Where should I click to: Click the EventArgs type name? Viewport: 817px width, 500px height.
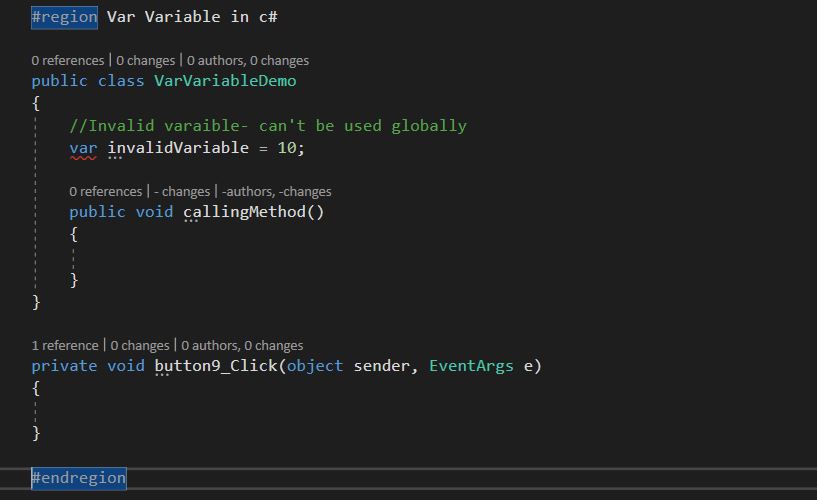click(472, 366)
